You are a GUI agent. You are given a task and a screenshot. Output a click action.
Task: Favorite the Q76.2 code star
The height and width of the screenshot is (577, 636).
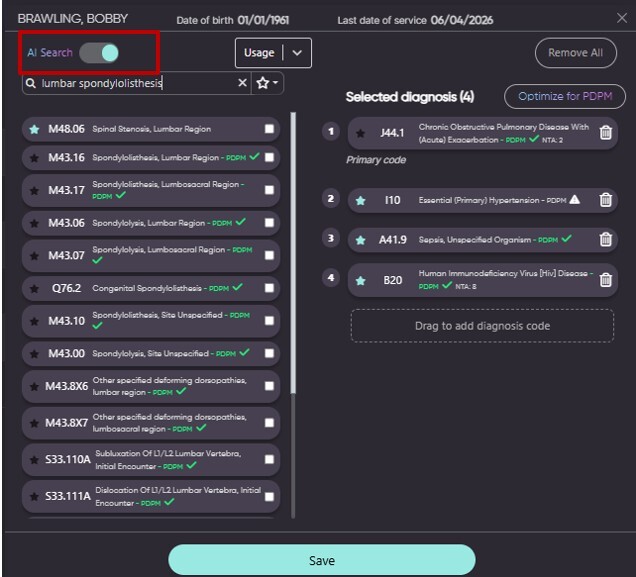click(34, 288)
